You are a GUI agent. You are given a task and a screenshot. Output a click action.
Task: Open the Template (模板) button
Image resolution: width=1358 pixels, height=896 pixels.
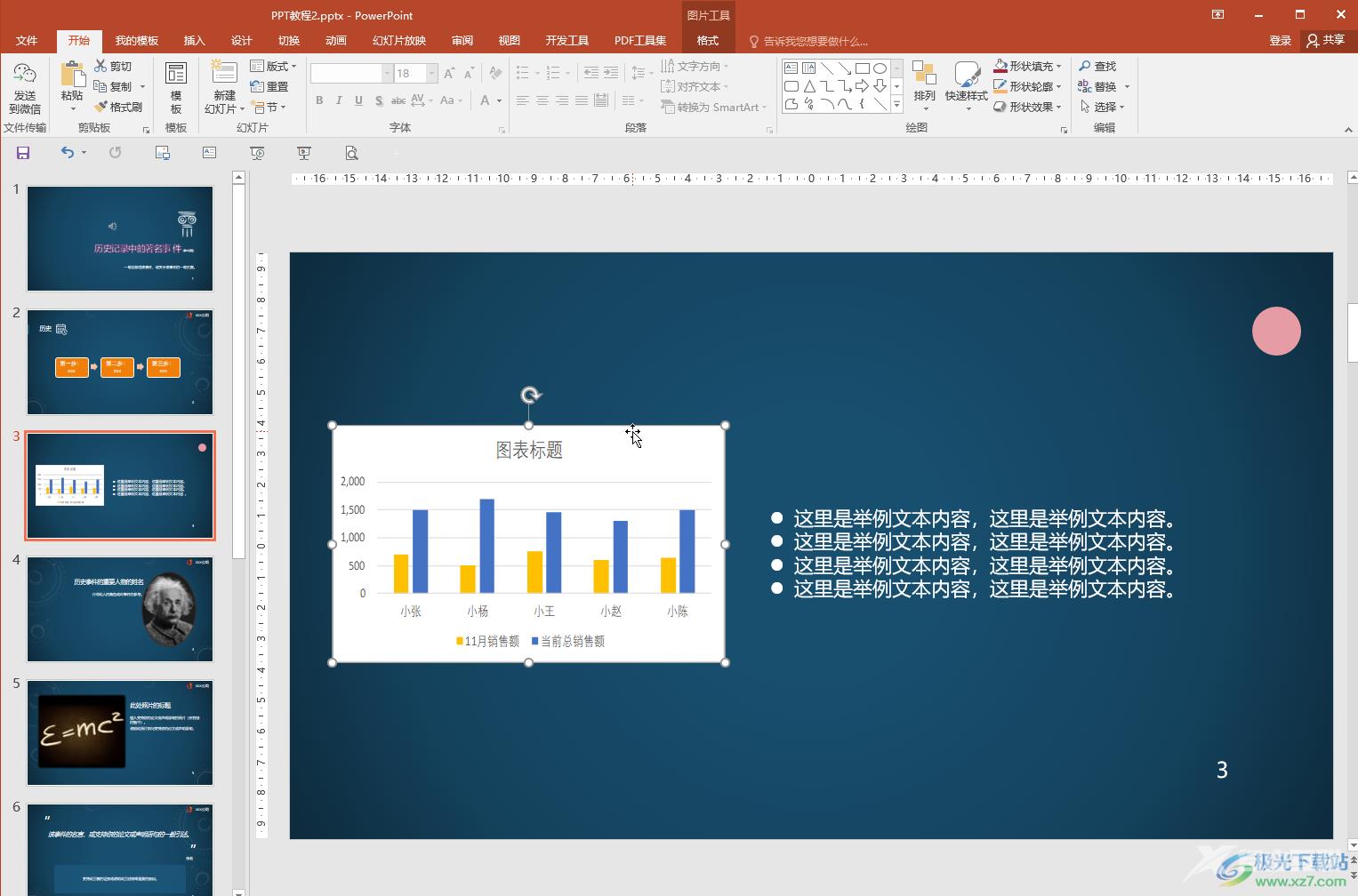176,88
